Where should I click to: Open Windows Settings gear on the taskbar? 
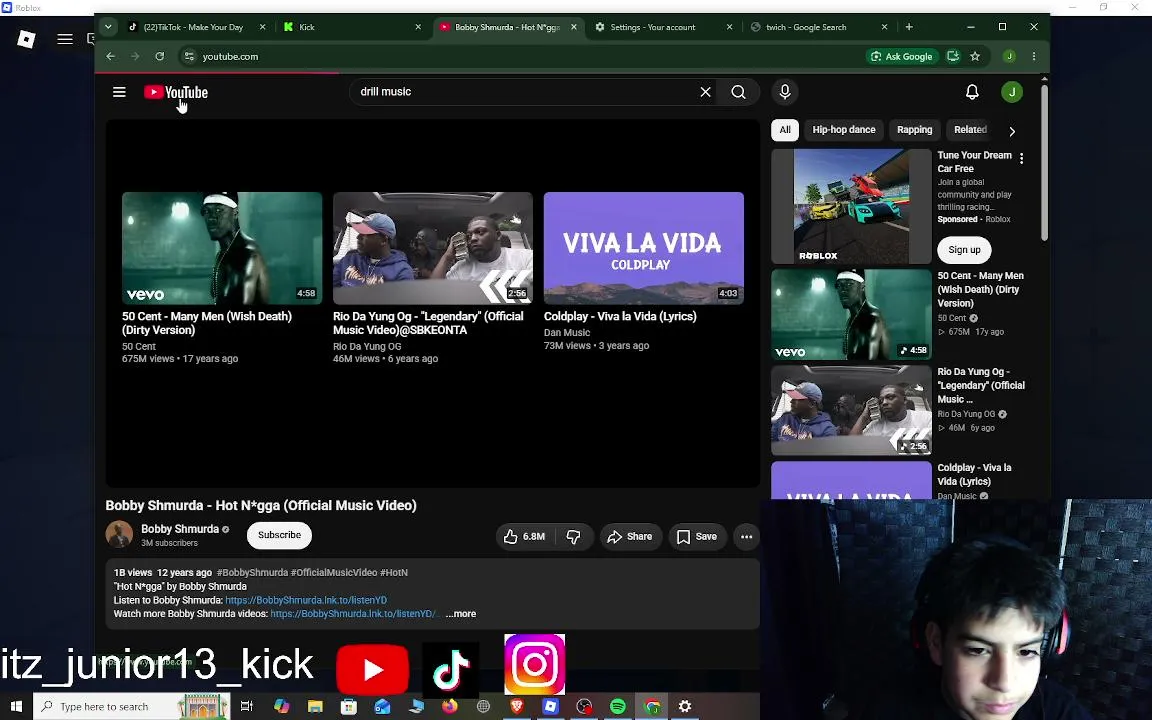(x=685, y=706)
